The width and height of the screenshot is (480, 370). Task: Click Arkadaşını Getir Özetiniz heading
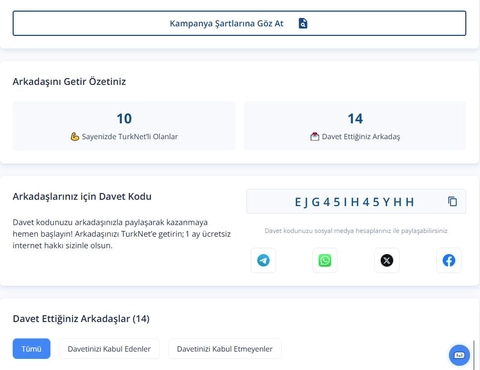[69, 82]
